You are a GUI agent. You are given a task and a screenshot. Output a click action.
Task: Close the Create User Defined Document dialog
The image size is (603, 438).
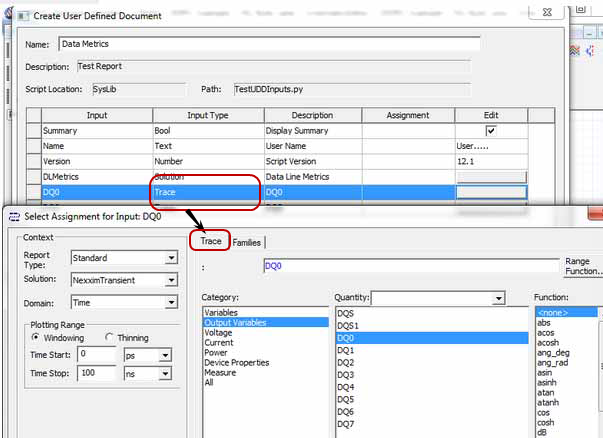tap(547, 12)
